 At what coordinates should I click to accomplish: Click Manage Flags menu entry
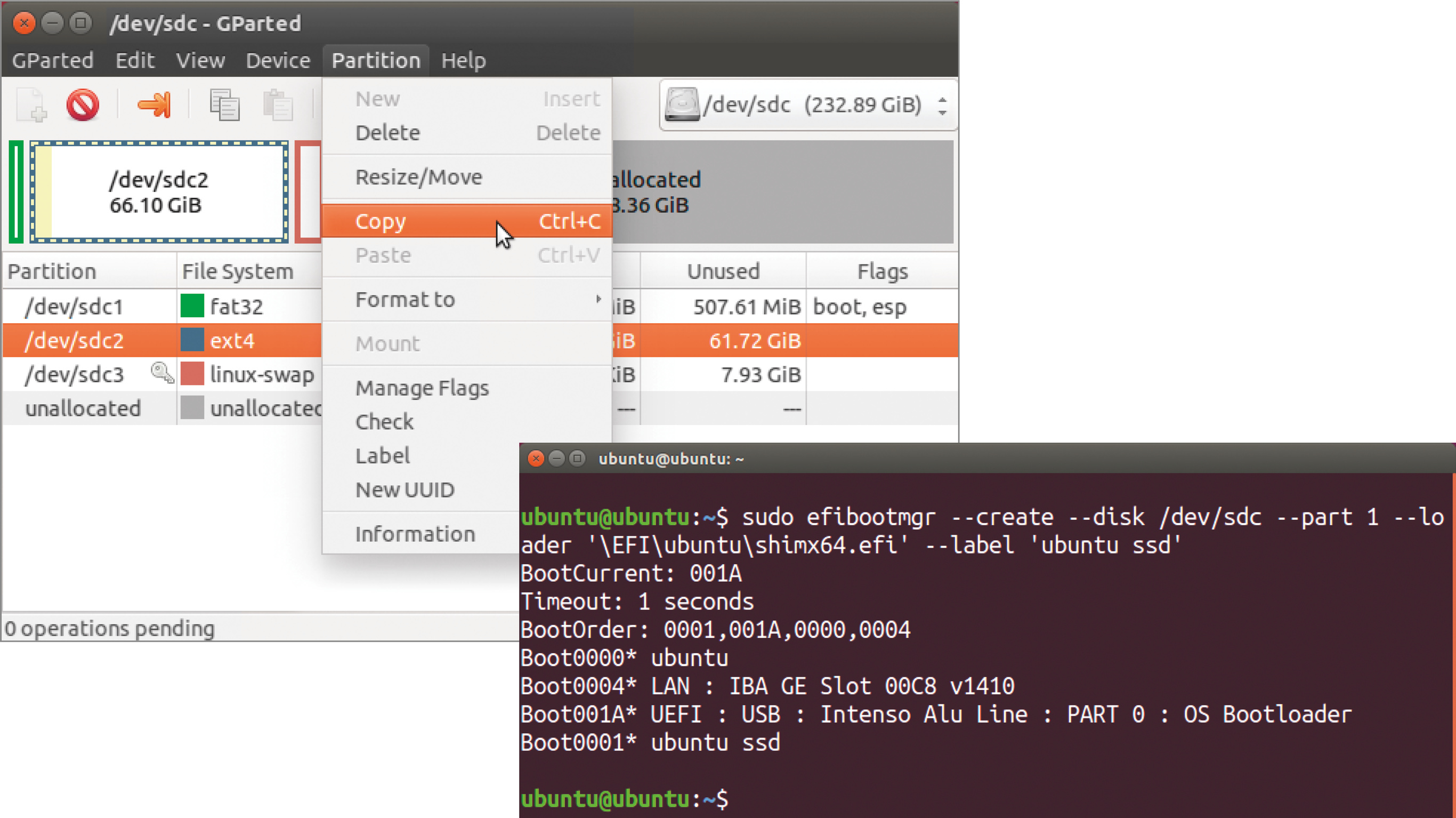tap(422, 388)
